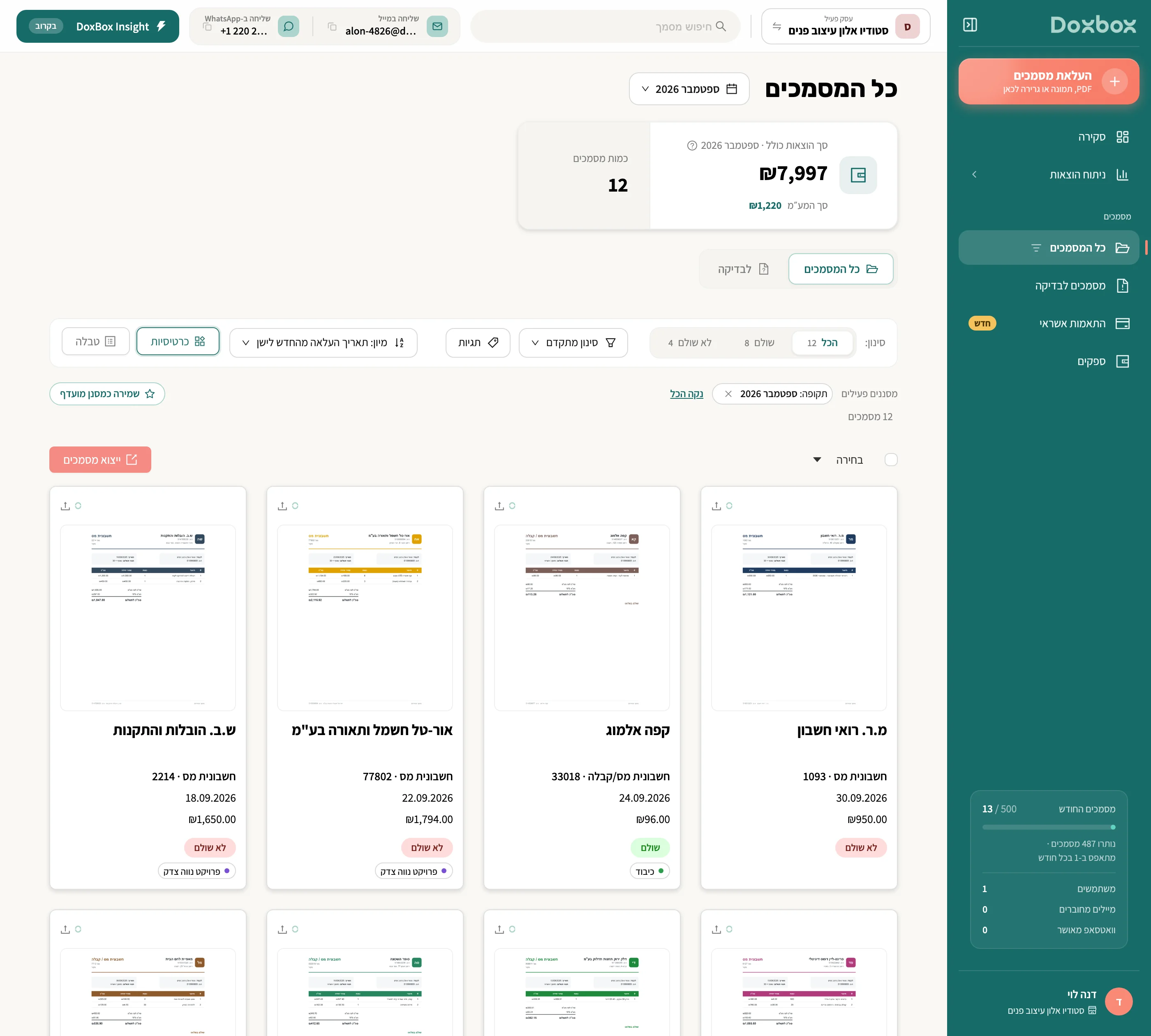Open סקירה overview in sidebar
Viewport: 1151px width, 1036px height.
(x=1049, y=136)
